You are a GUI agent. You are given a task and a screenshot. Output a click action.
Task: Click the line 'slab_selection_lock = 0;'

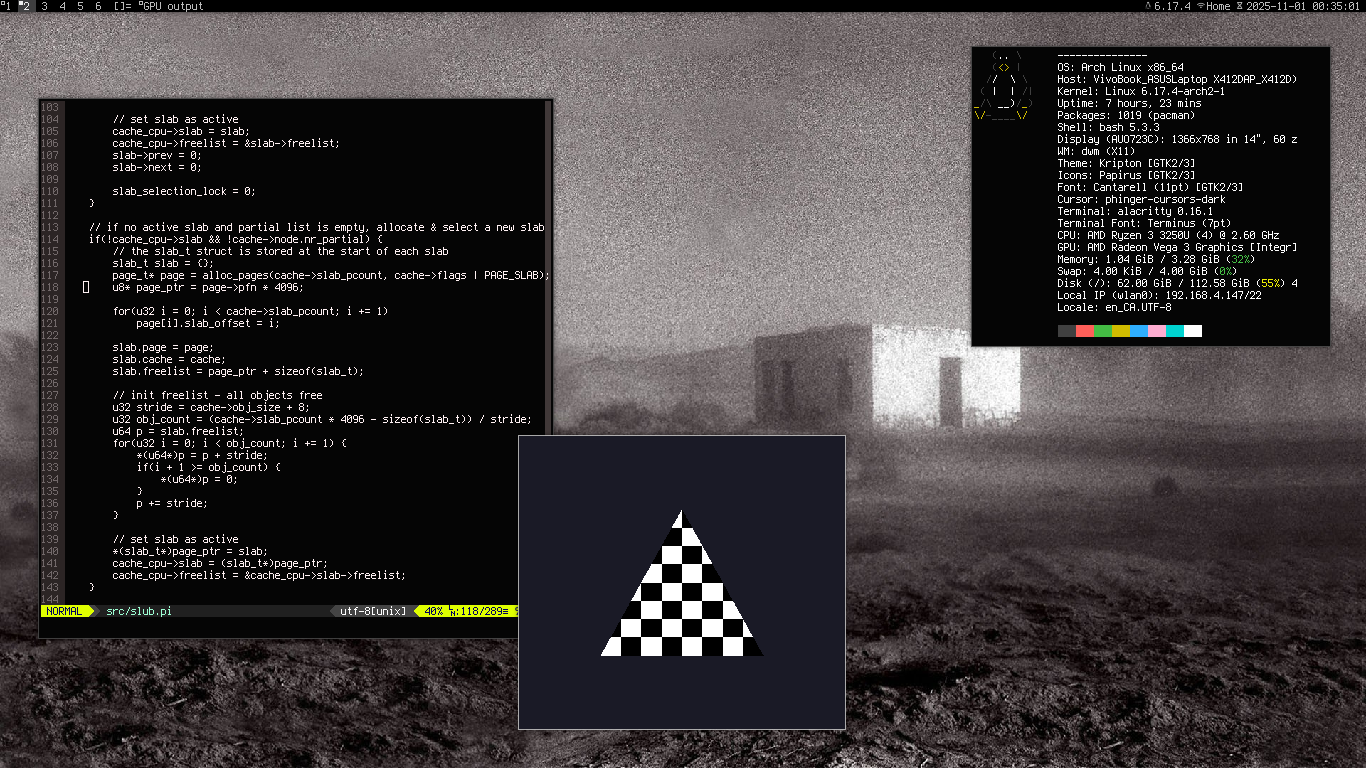click(184, 191)
